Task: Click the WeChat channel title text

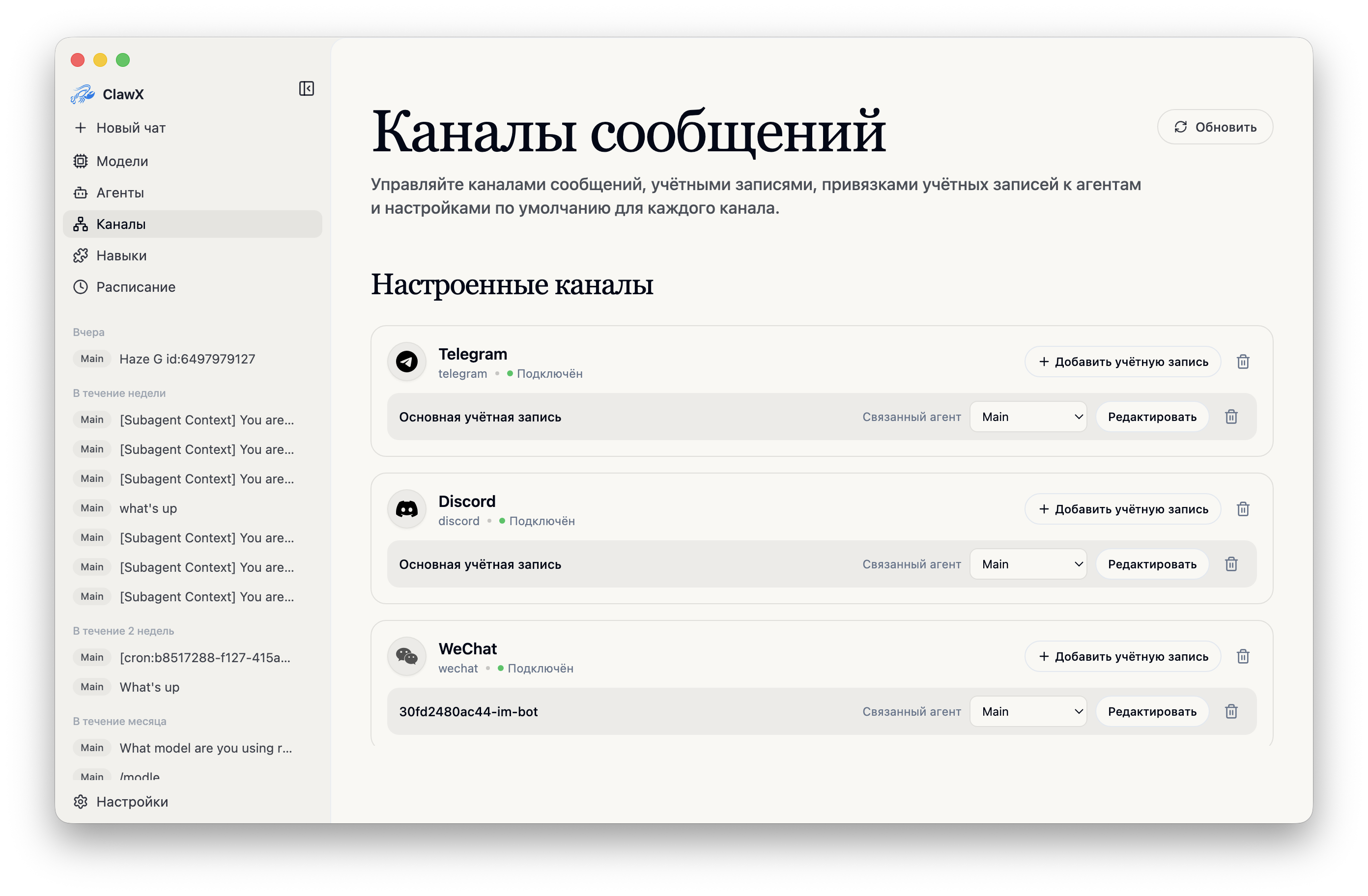Action: tap(467, 649)
